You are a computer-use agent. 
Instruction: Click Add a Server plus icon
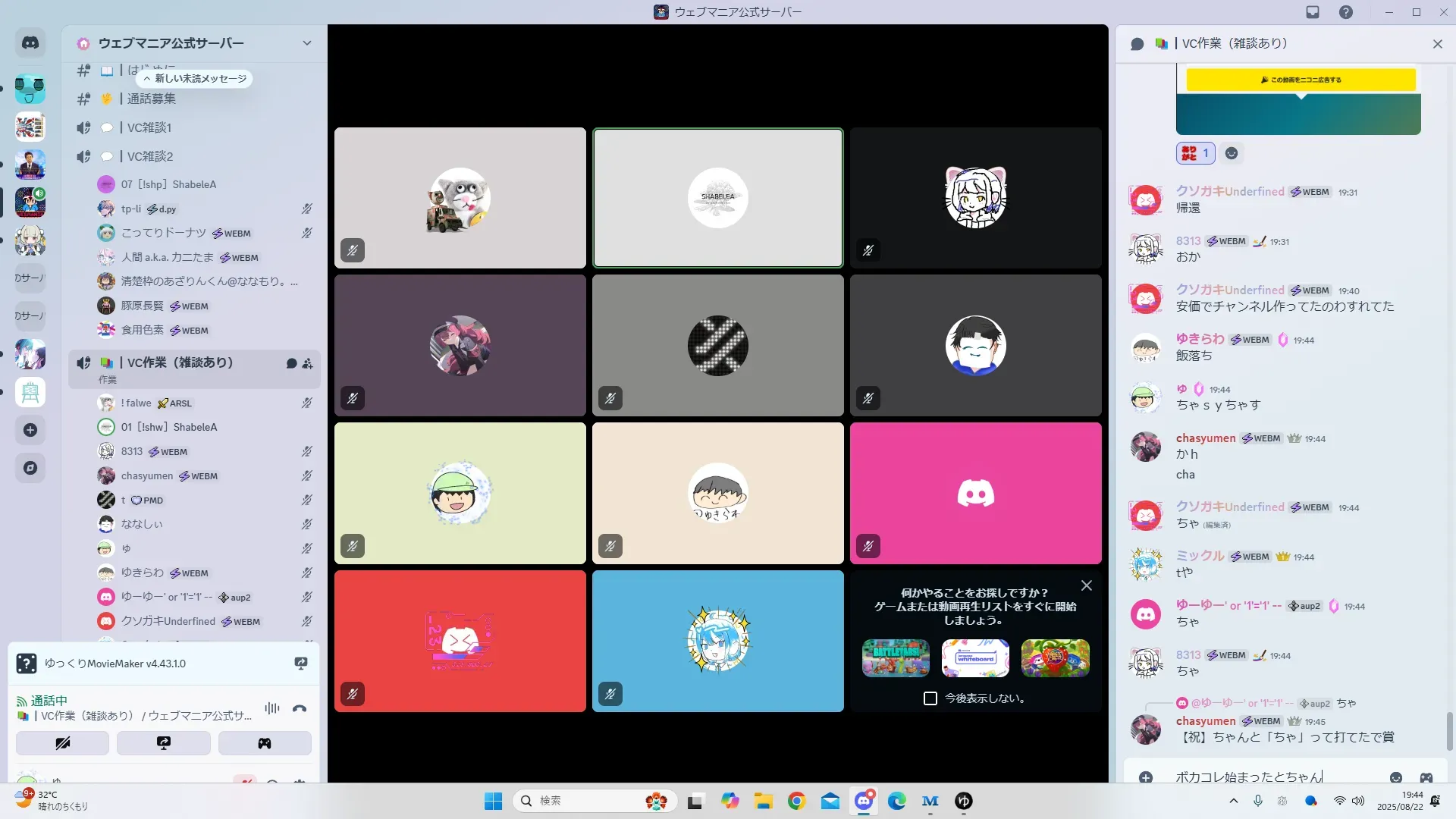coord(30,430)
